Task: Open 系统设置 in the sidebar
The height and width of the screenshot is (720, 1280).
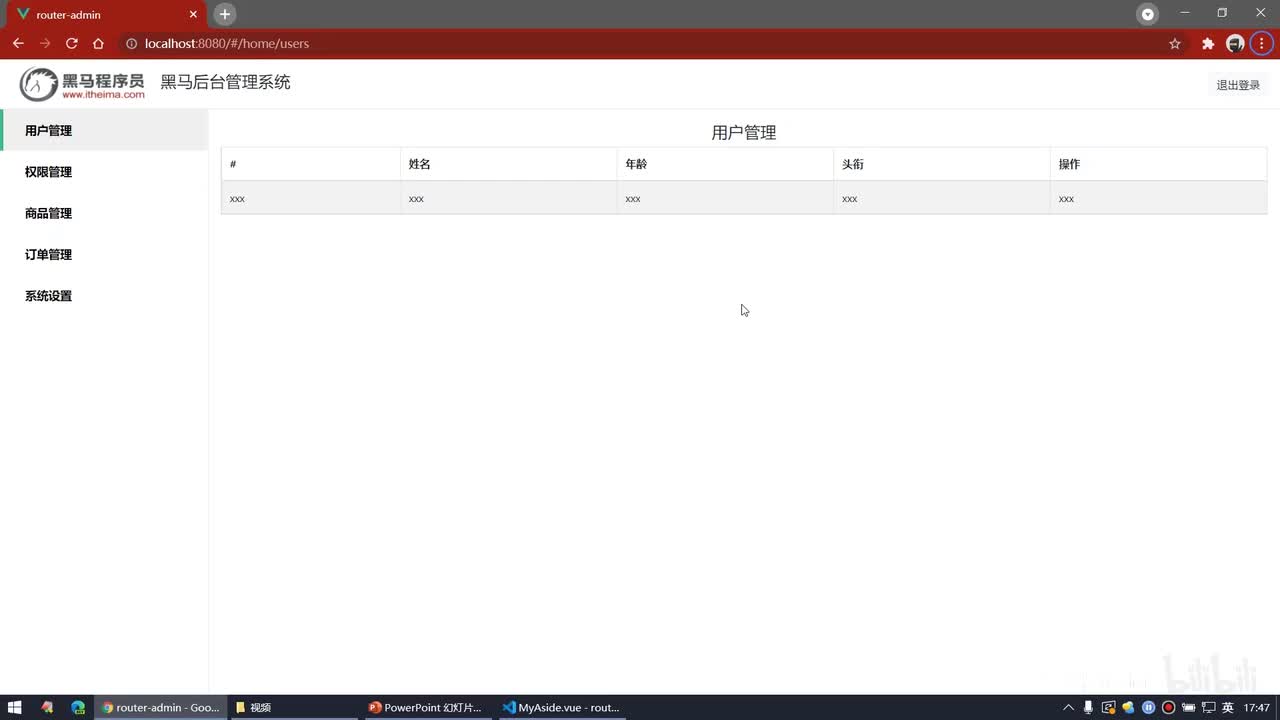Action: coord(104,296)
